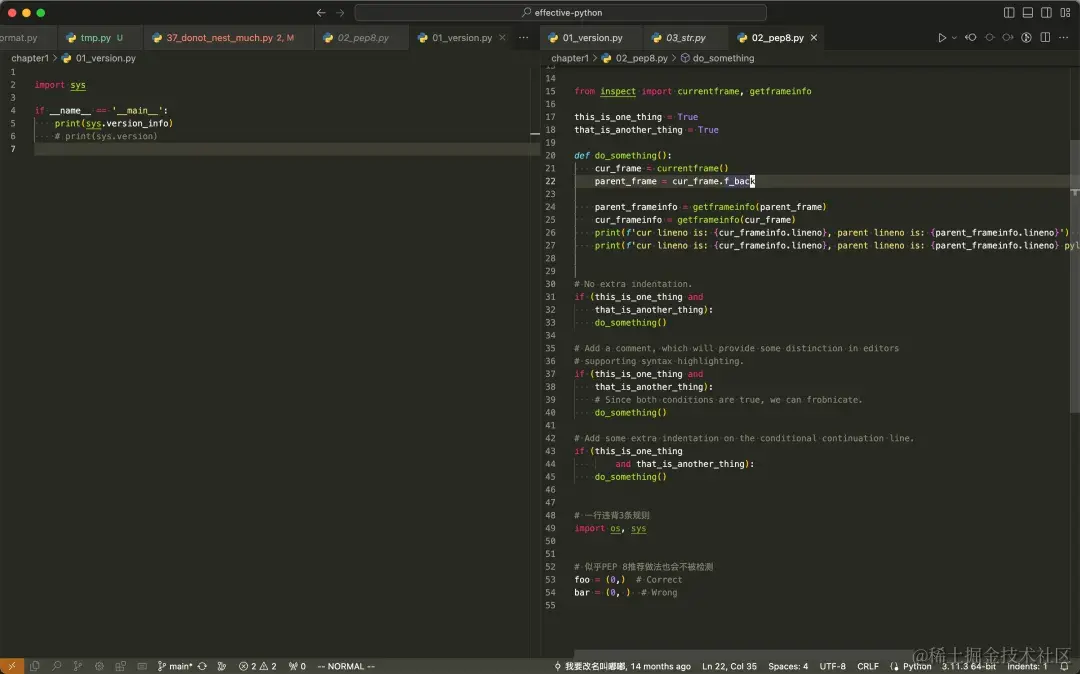1080x674 pixels.
Task: Open 01_version.py breadcrumb item
Action: 98,59
